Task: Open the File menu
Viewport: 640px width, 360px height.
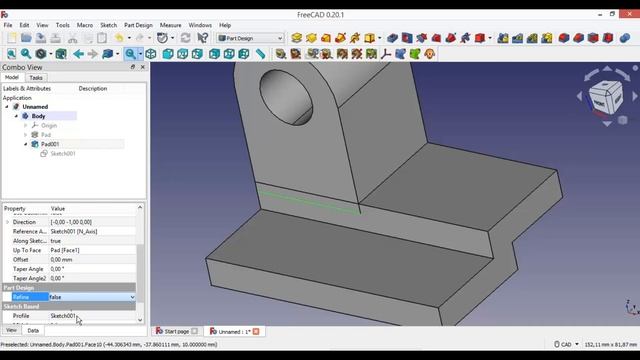Action: pos(8,25)
